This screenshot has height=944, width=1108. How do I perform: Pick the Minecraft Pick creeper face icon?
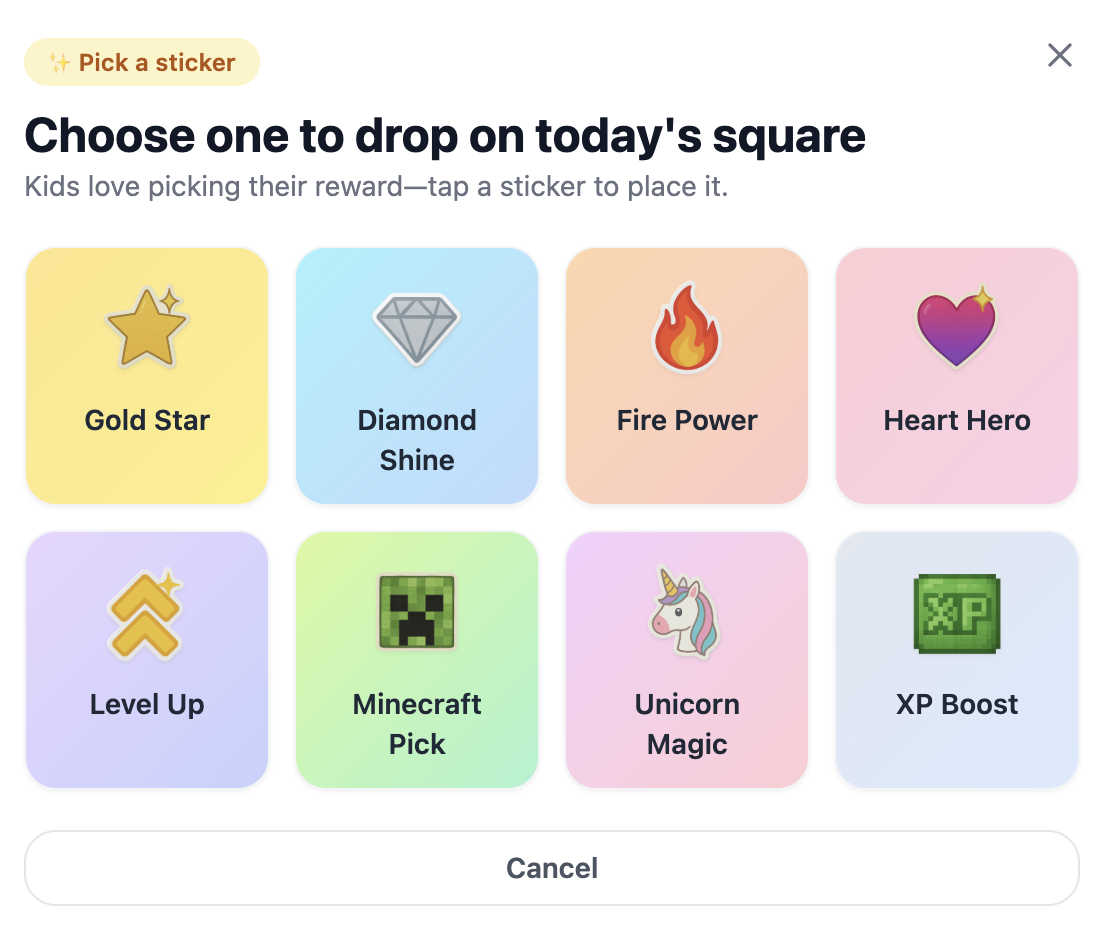pyautogui.click(x=417, y=613)
